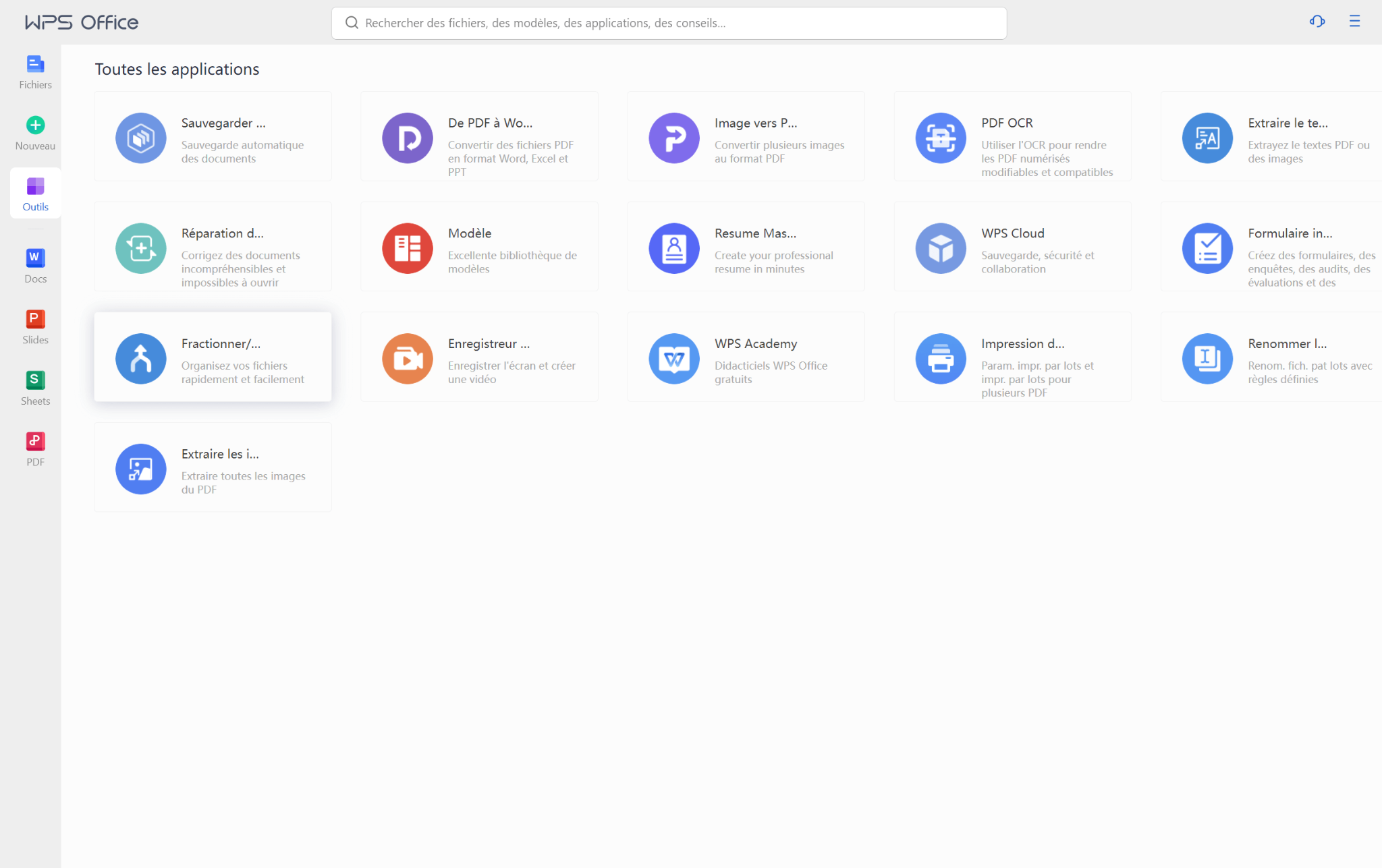Click the Modèle template library icon
The height and width of the screenshot is (868, 1382).
pyautogui.click(x=407, y=248)
